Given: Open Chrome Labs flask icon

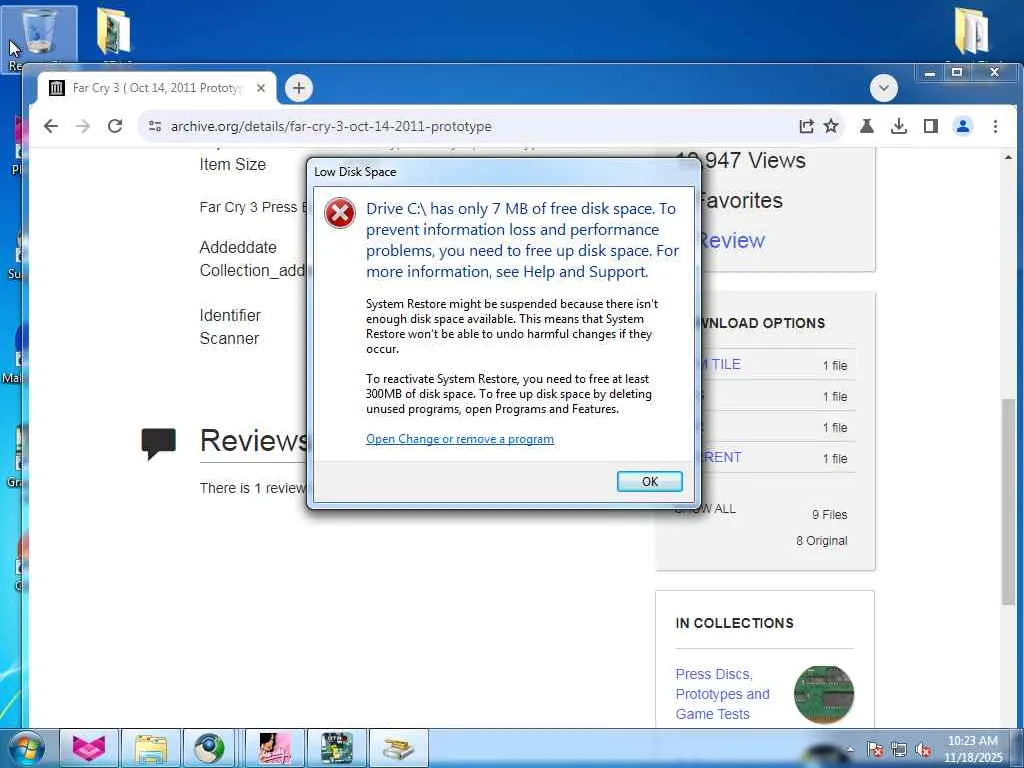Looking at the screenshot, I should 867,126.
